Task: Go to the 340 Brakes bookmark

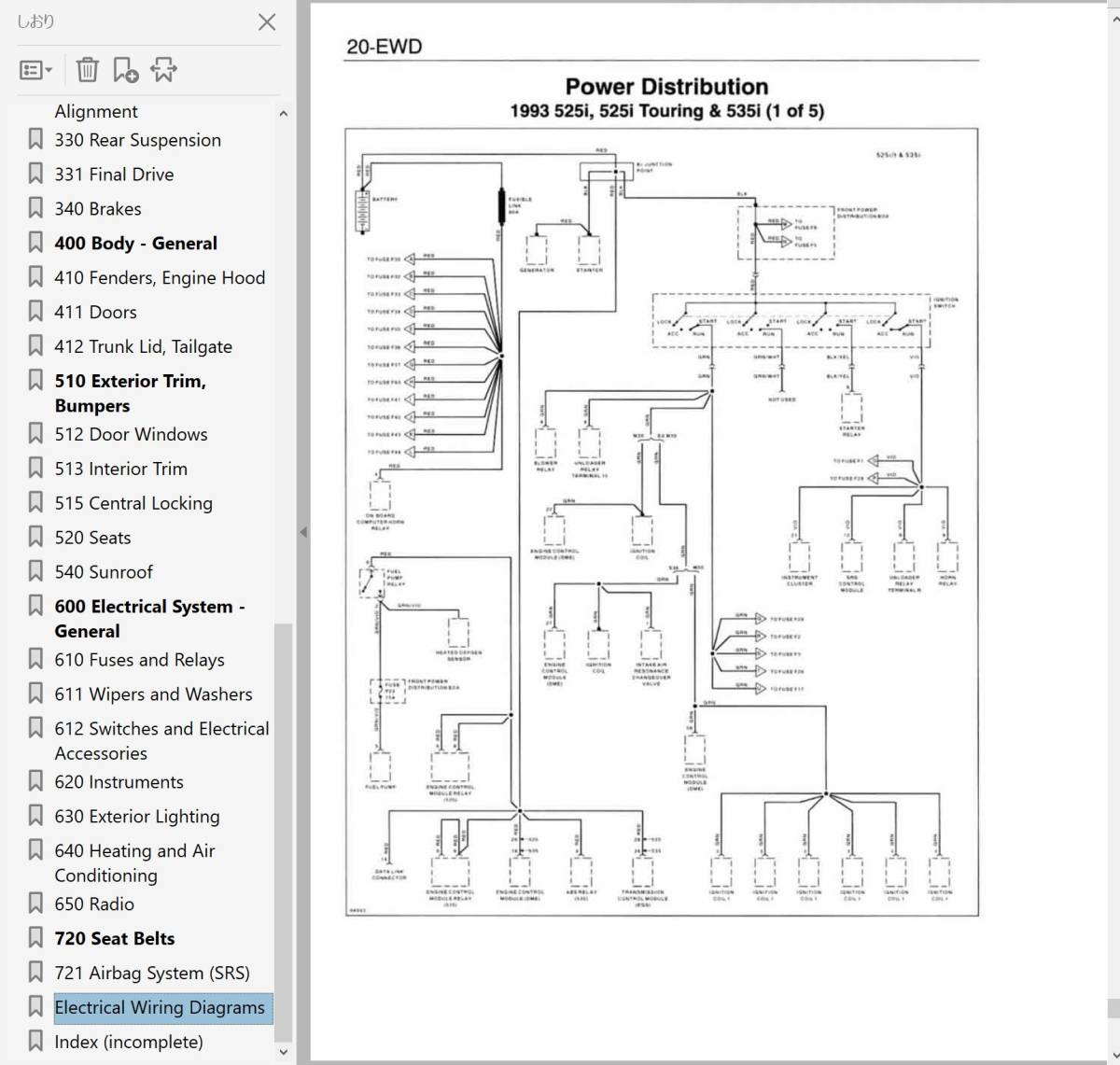Action: coord(98,209)
